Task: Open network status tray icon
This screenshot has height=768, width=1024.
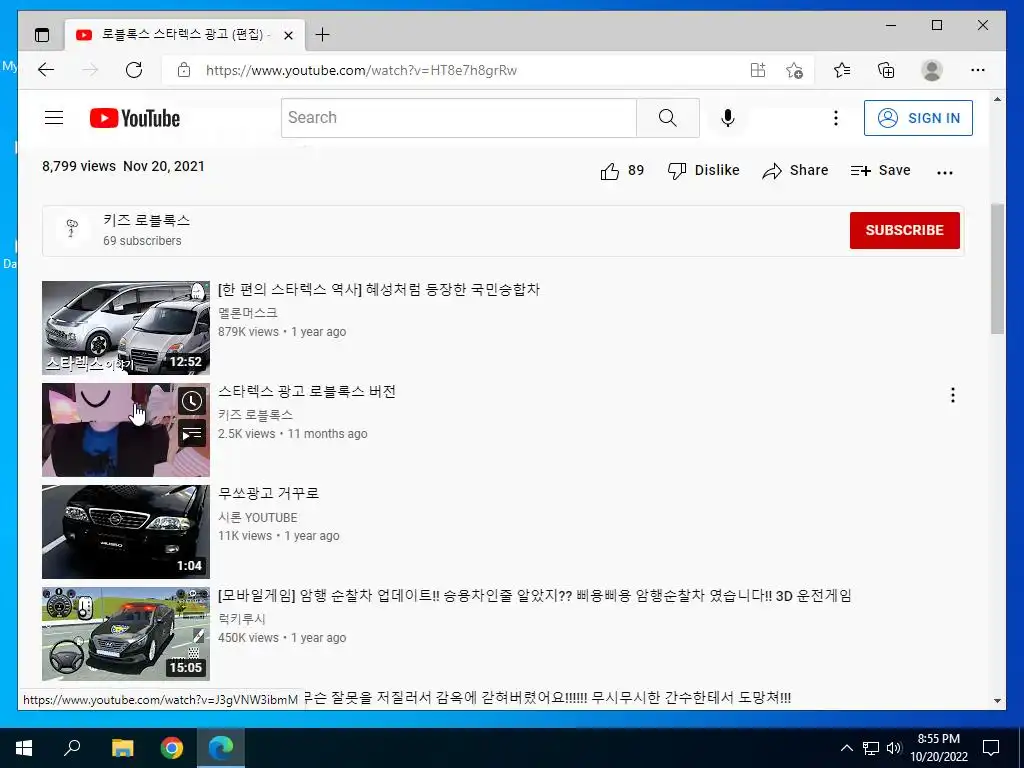Action: 871,748
